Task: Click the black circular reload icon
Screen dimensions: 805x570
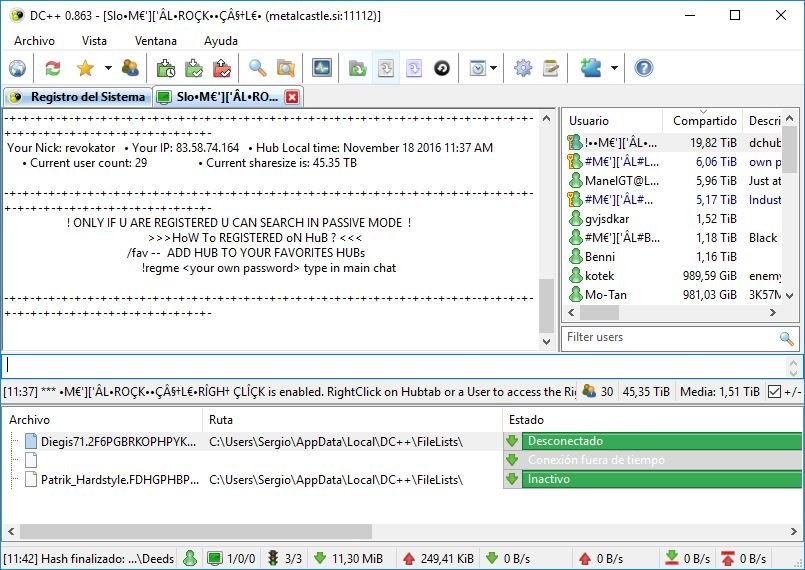Action: pos(442,68)
